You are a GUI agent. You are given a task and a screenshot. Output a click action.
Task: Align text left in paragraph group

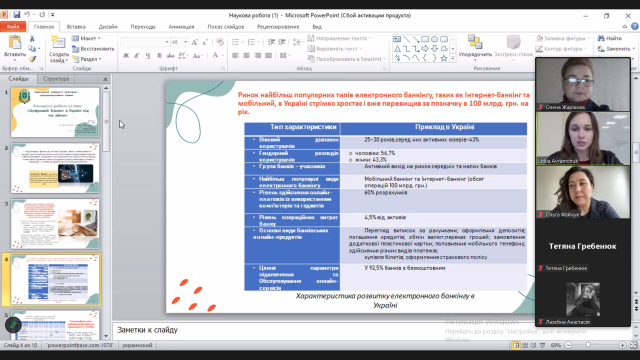[236, 56]
